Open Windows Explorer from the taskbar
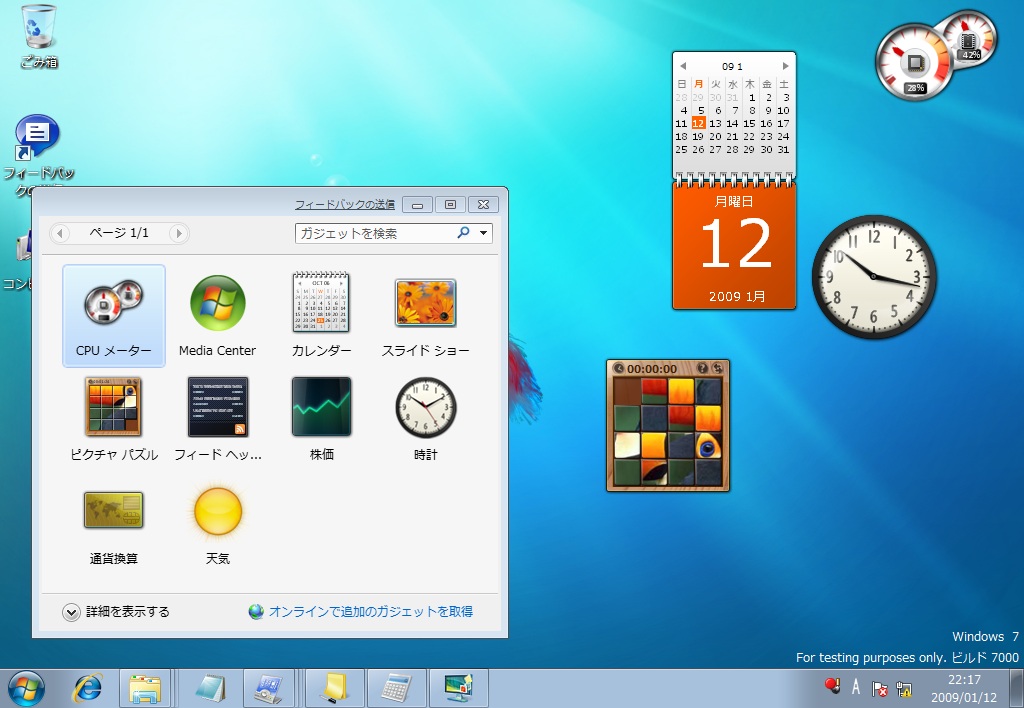 point(145,689)
